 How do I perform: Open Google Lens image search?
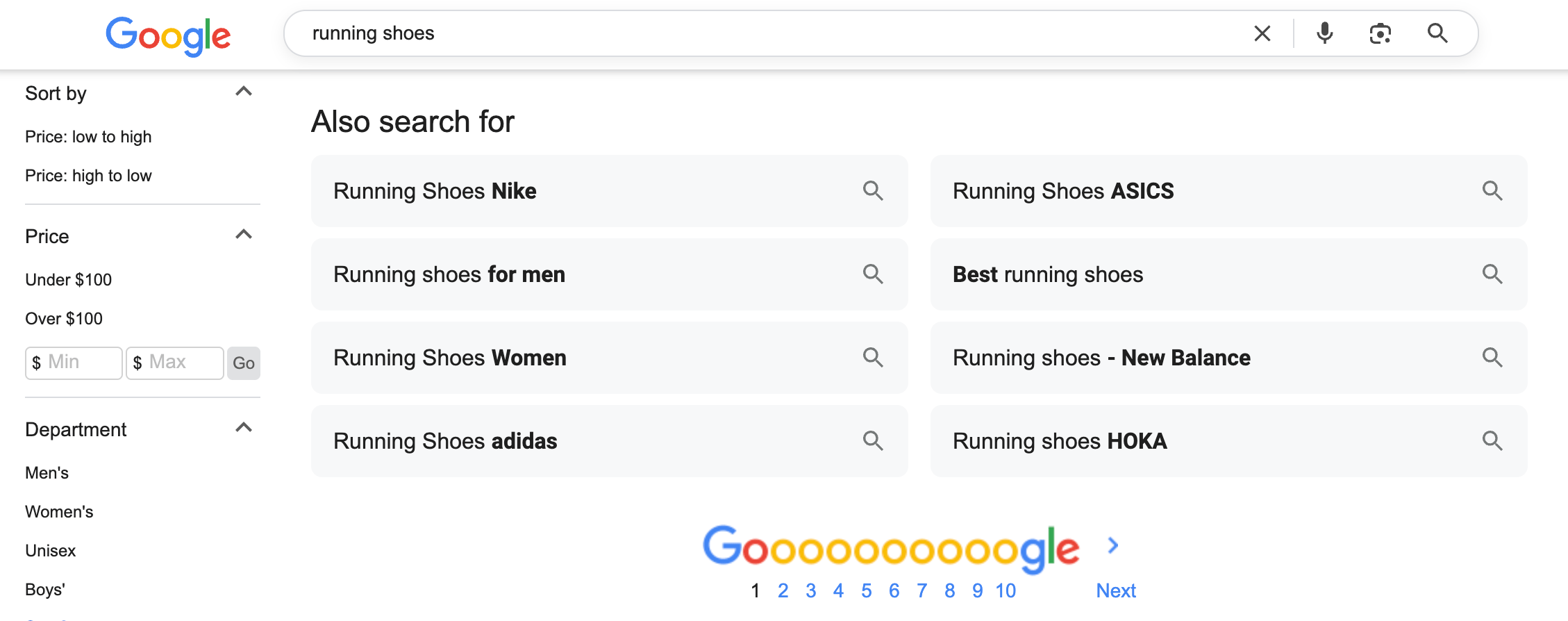click(x=1379, y=33)
